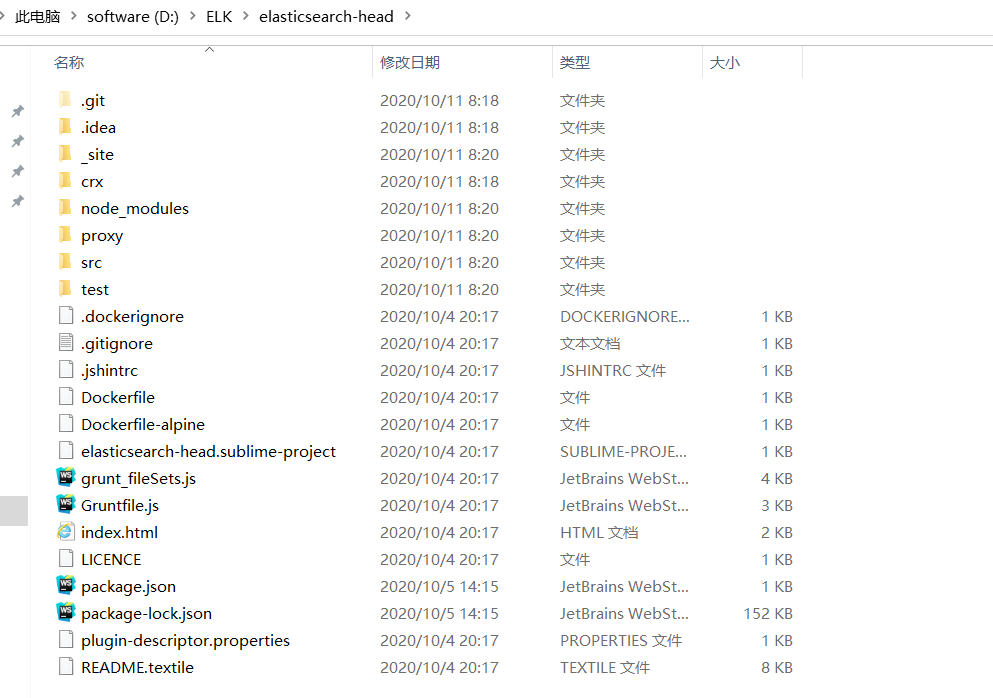
Task: Select the package-lock.json file name
Action: click(146, 613)
